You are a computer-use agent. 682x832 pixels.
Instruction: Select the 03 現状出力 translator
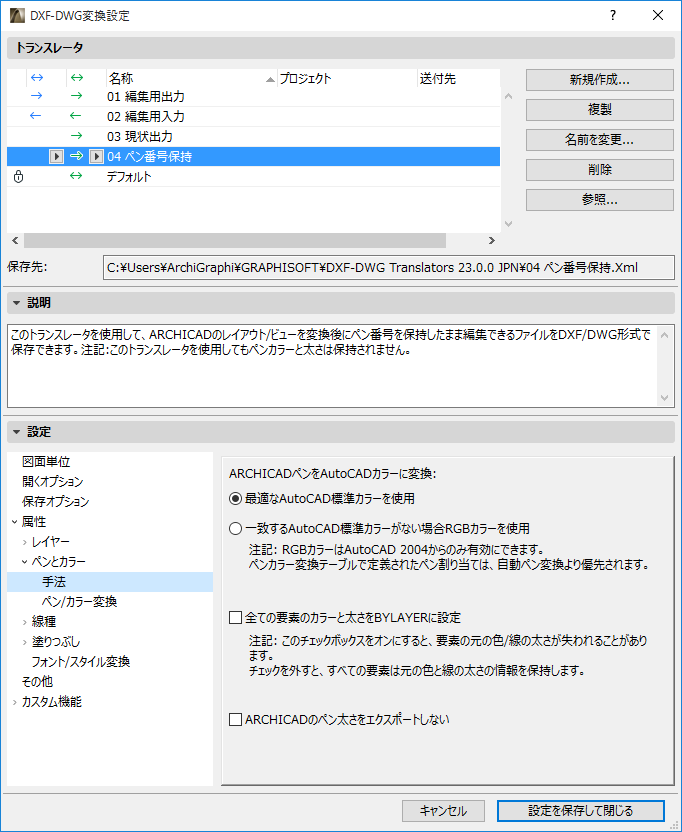tap(254, 136)
